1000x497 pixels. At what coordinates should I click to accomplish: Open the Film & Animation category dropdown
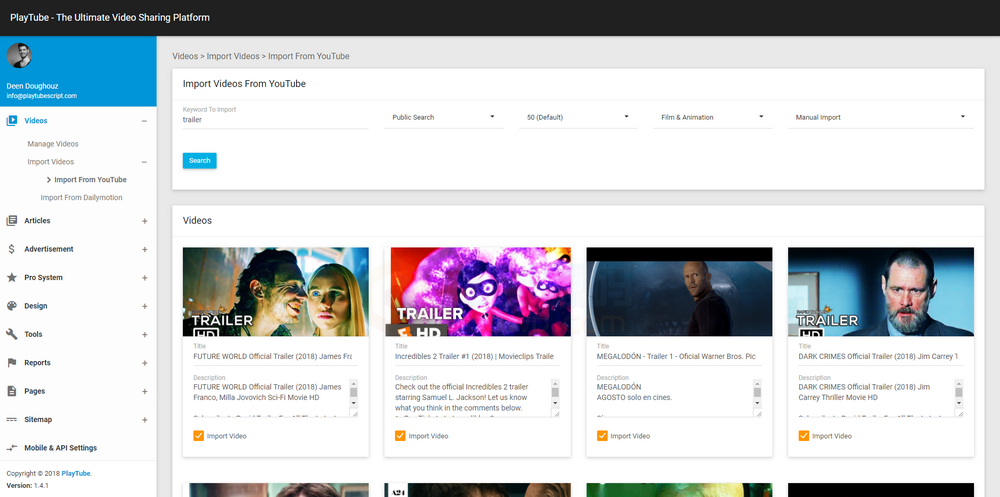point(712,117)
